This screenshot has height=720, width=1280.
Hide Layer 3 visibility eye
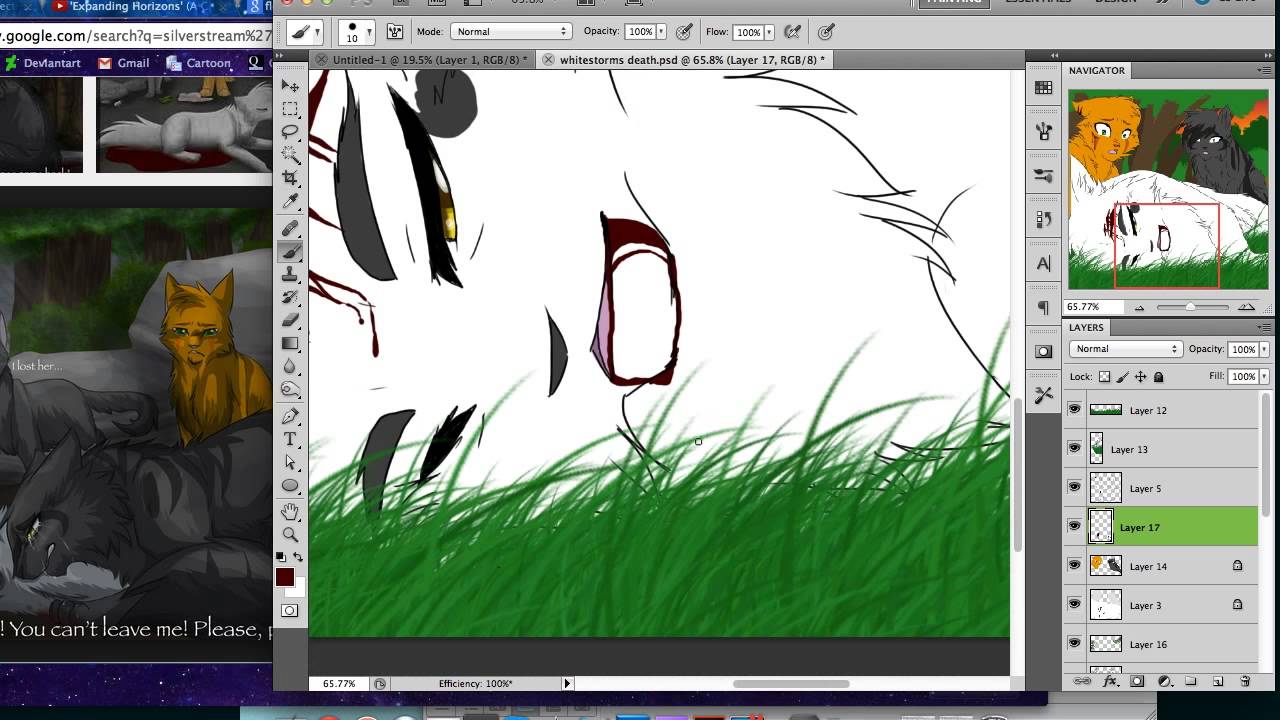click(x=1074, y=605)
